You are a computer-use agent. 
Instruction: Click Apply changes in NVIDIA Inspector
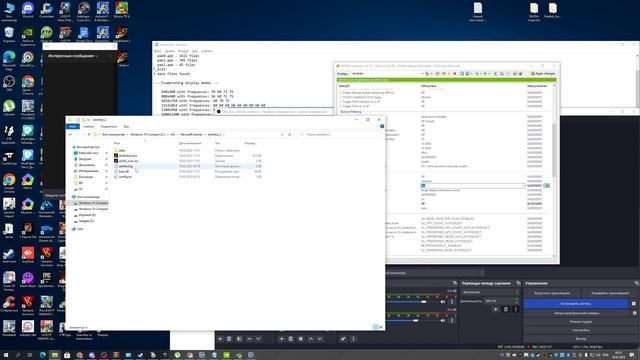[x=543, y=73]
